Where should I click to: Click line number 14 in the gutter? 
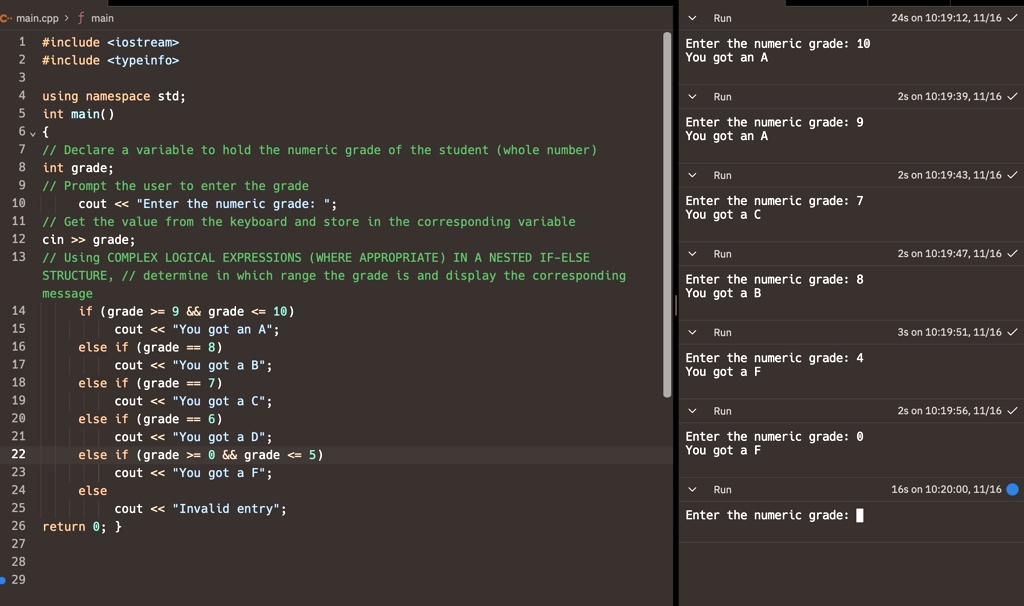pyautogui.click(x=19, y=311)
